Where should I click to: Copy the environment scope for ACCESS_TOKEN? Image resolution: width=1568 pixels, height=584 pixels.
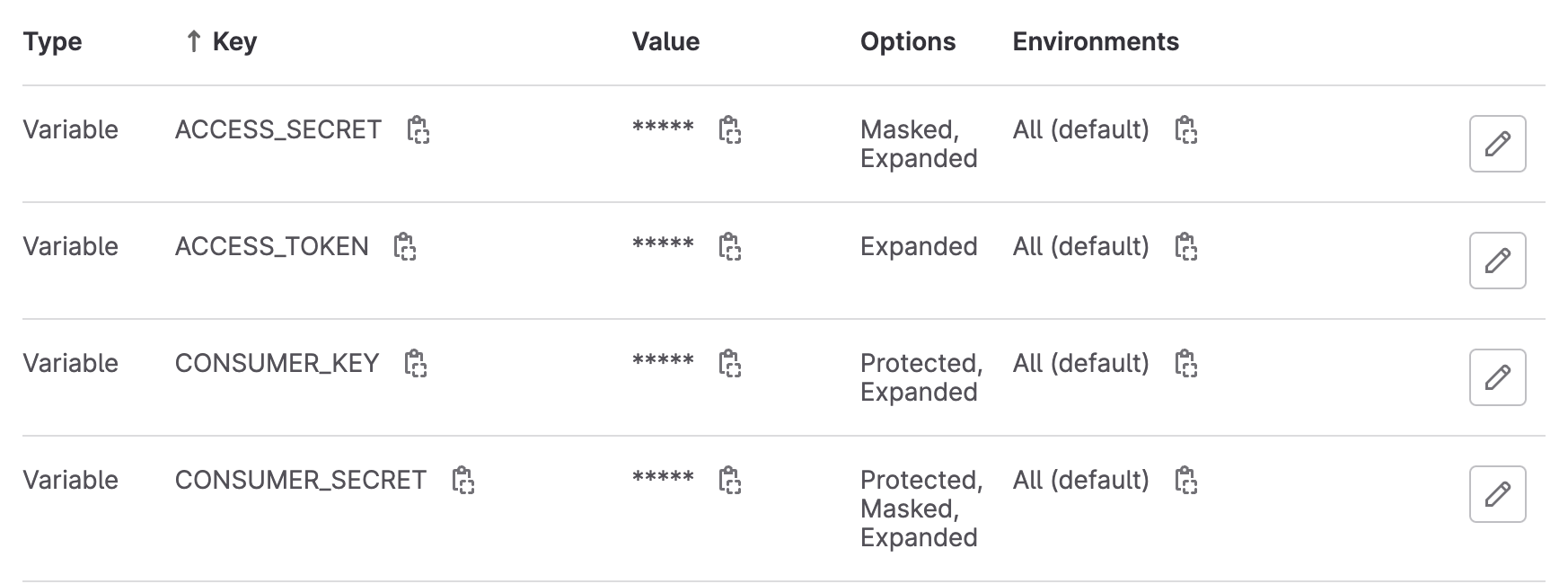pos(1185,247)
